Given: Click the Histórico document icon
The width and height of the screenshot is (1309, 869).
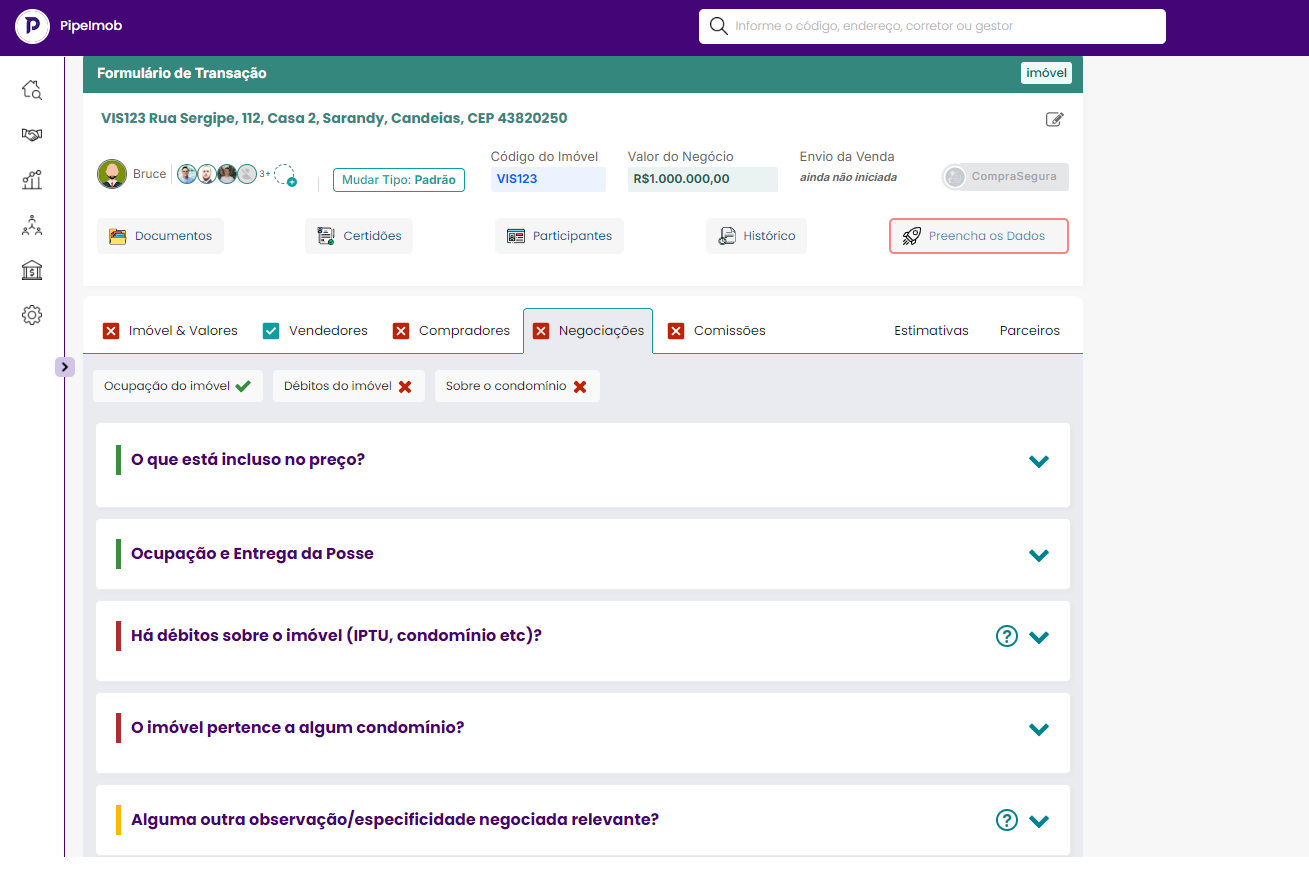Looking at the screenshot, I should [727, 237].
